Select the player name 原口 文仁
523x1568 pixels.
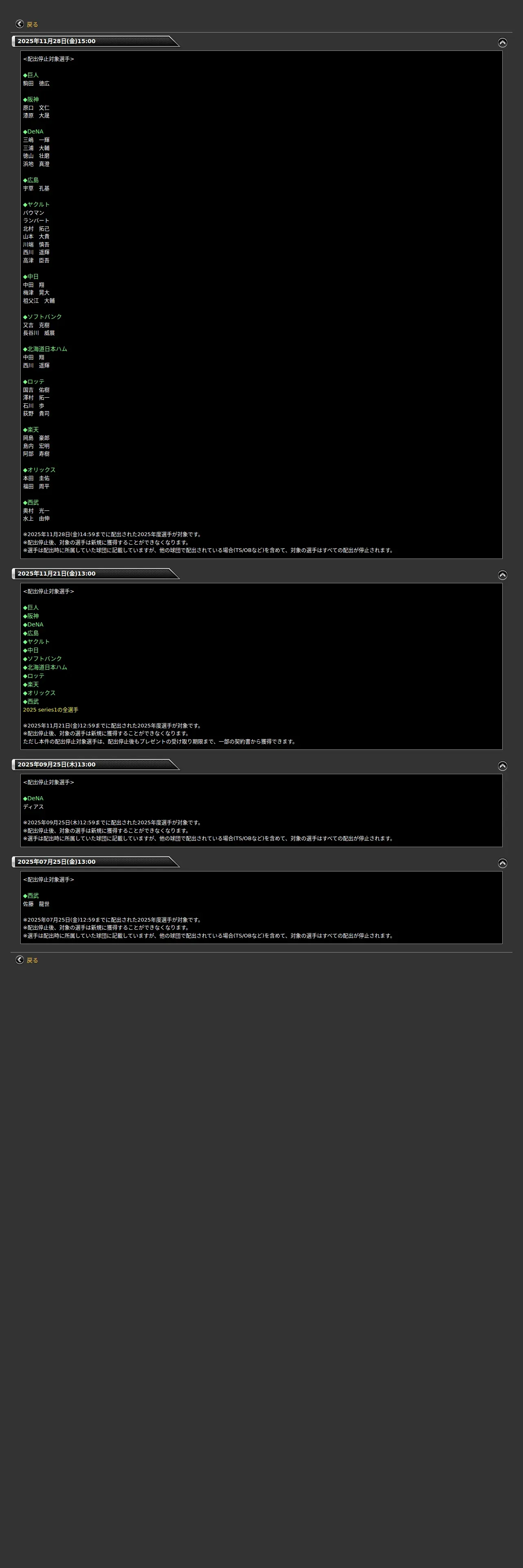pyautogui.click(x=37, y=108)
